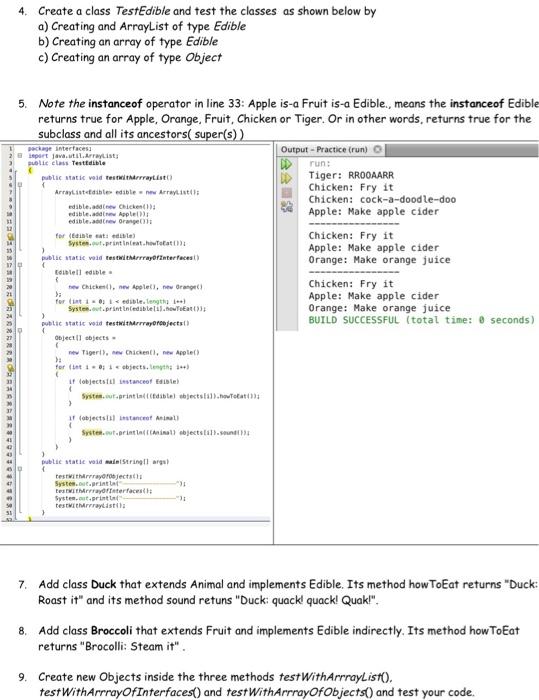
Task: Click the Re-run with debugger arrow icon
Action: (286, 179)
